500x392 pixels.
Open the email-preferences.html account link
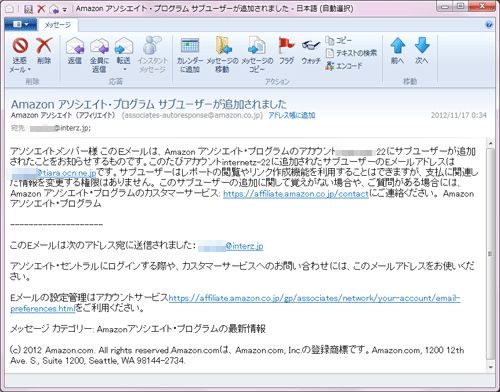[x=235, y=303]
